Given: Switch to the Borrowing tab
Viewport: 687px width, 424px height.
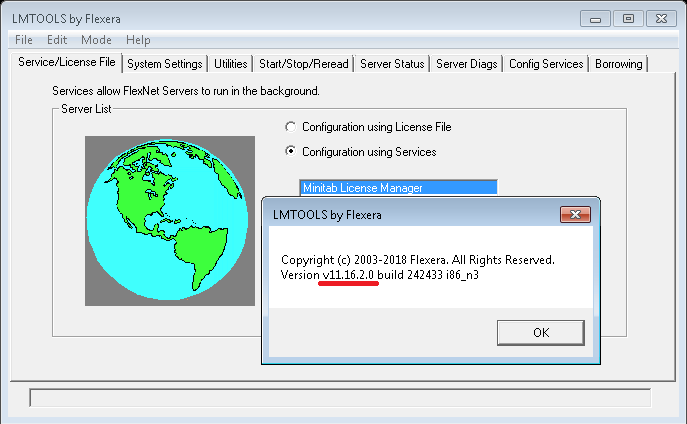Looking at the screenshot, I should (x=618, y=64).
